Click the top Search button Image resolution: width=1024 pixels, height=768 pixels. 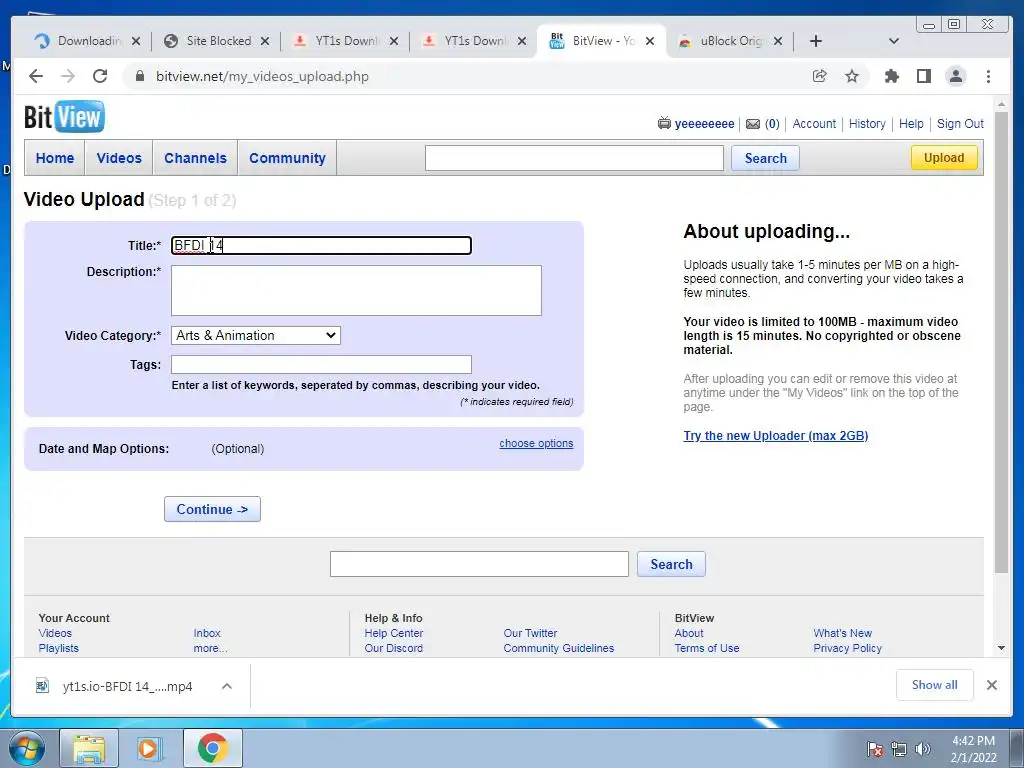coord(765,158)
